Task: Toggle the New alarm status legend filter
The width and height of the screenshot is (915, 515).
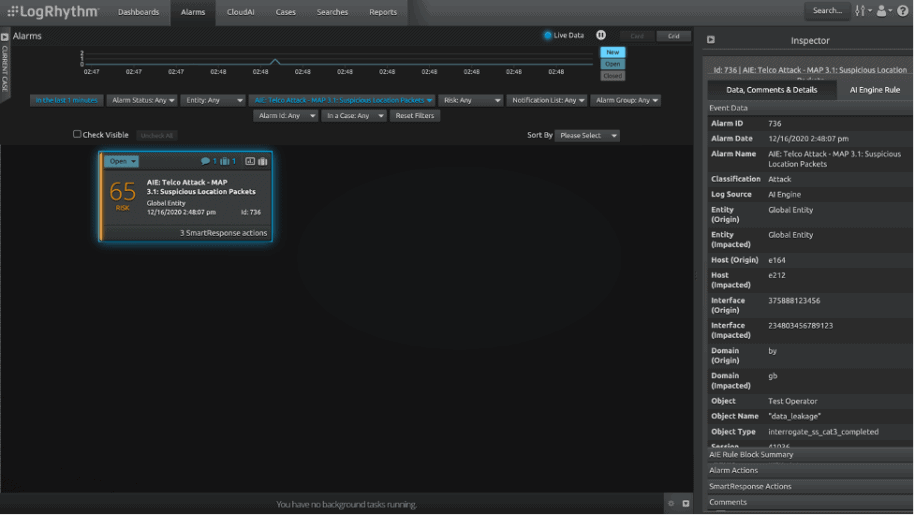Action: click(x=612, y=52)
